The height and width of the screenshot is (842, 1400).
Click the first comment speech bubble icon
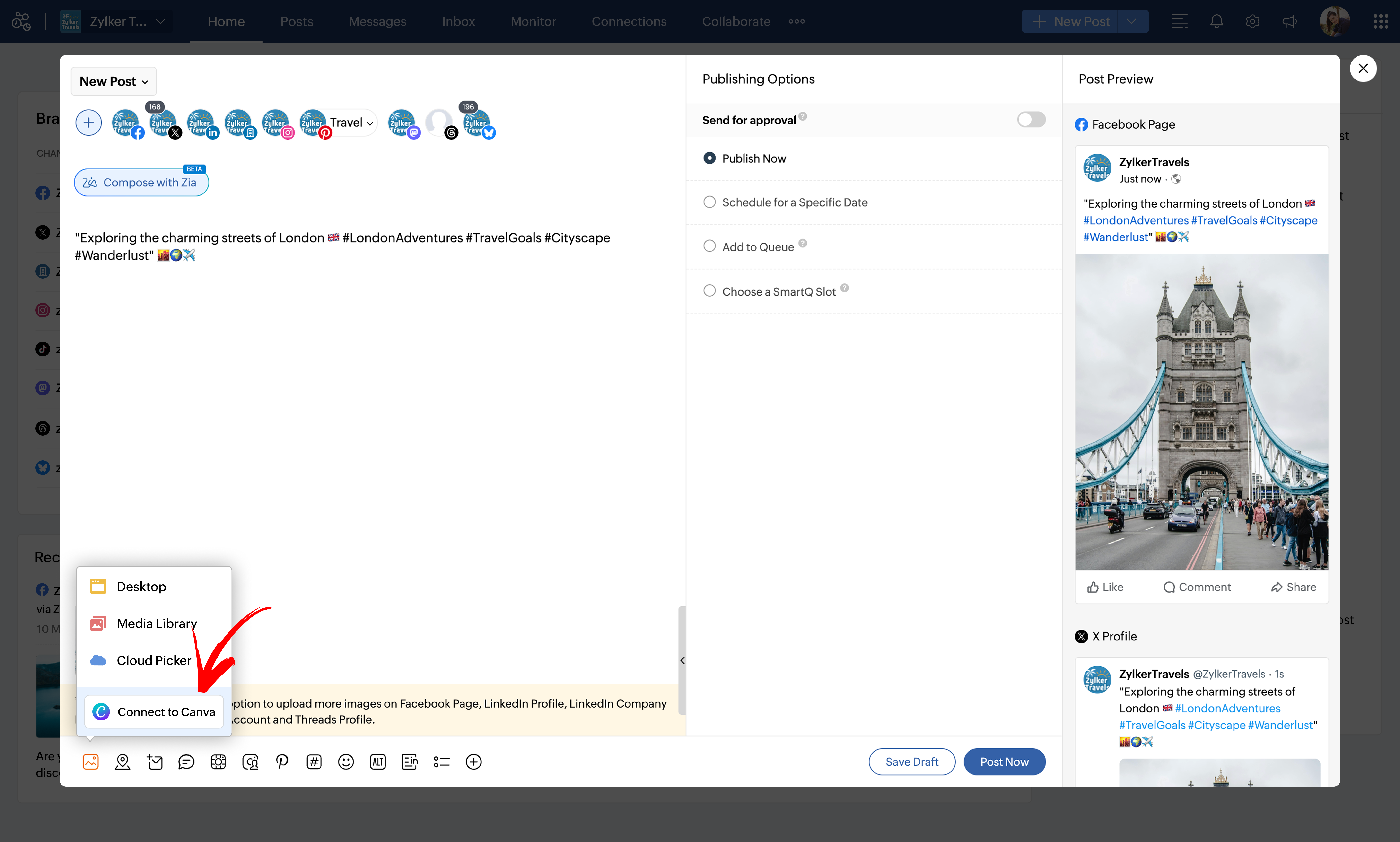click(x=186, y=762)
